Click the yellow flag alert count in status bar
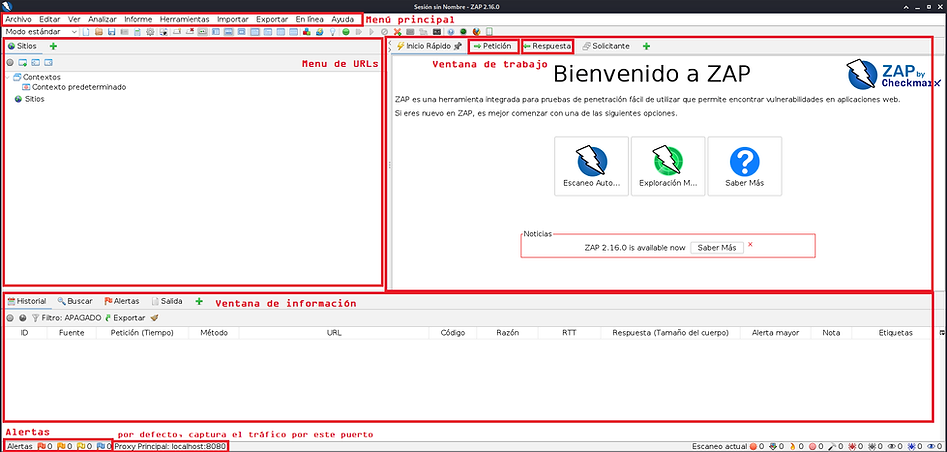Image resolution: width=947 pixels, height=452 pixels. point(83,447)
